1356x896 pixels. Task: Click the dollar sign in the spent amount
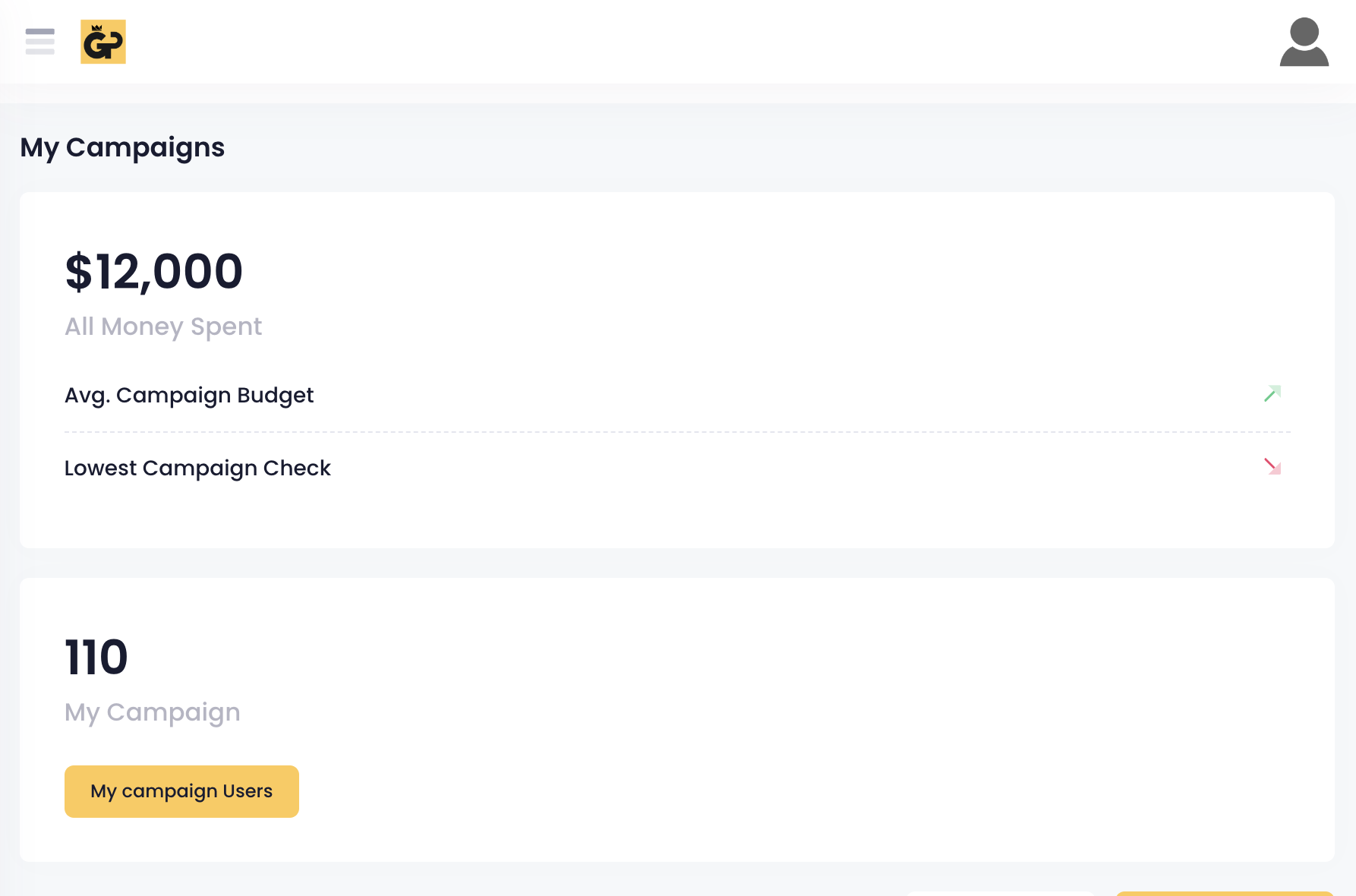(x=78, y=272)
